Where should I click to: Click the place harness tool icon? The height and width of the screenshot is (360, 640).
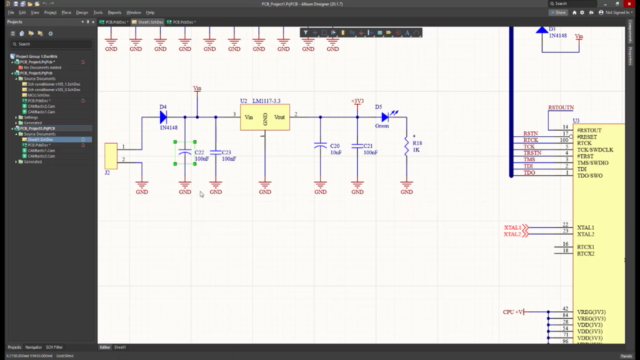370,33
